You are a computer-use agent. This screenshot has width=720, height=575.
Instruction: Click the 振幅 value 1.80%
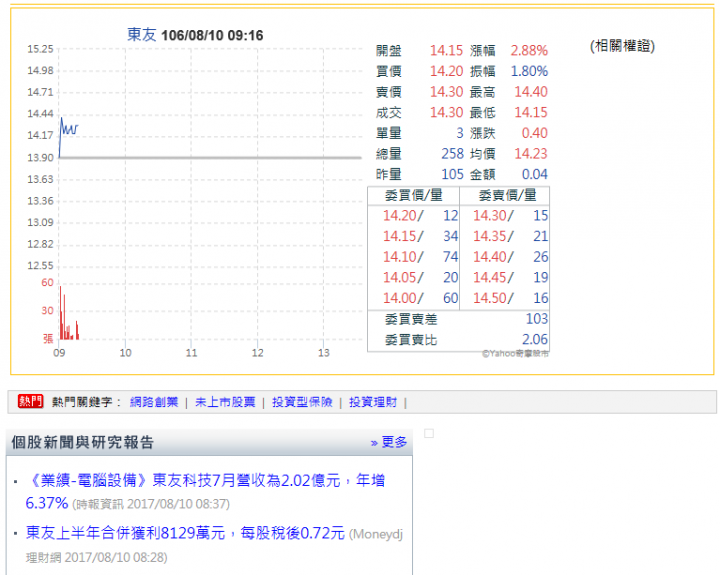pos(529,71)
